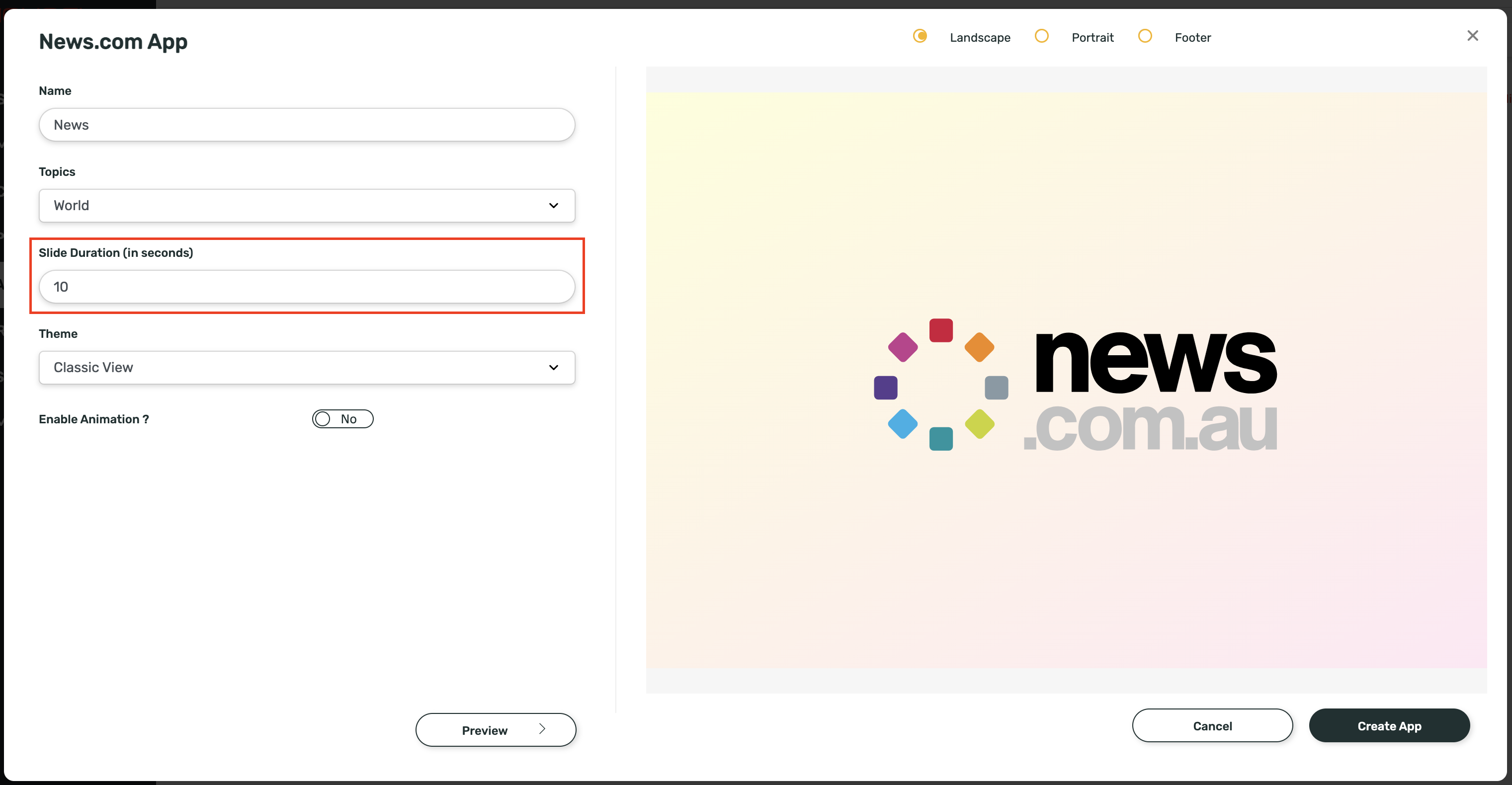Click the Topics dropdown chevron arrow
Image resolution: width=1512 pixels, height=785 pixels.
pyautogui.click(x=553, y=205)
